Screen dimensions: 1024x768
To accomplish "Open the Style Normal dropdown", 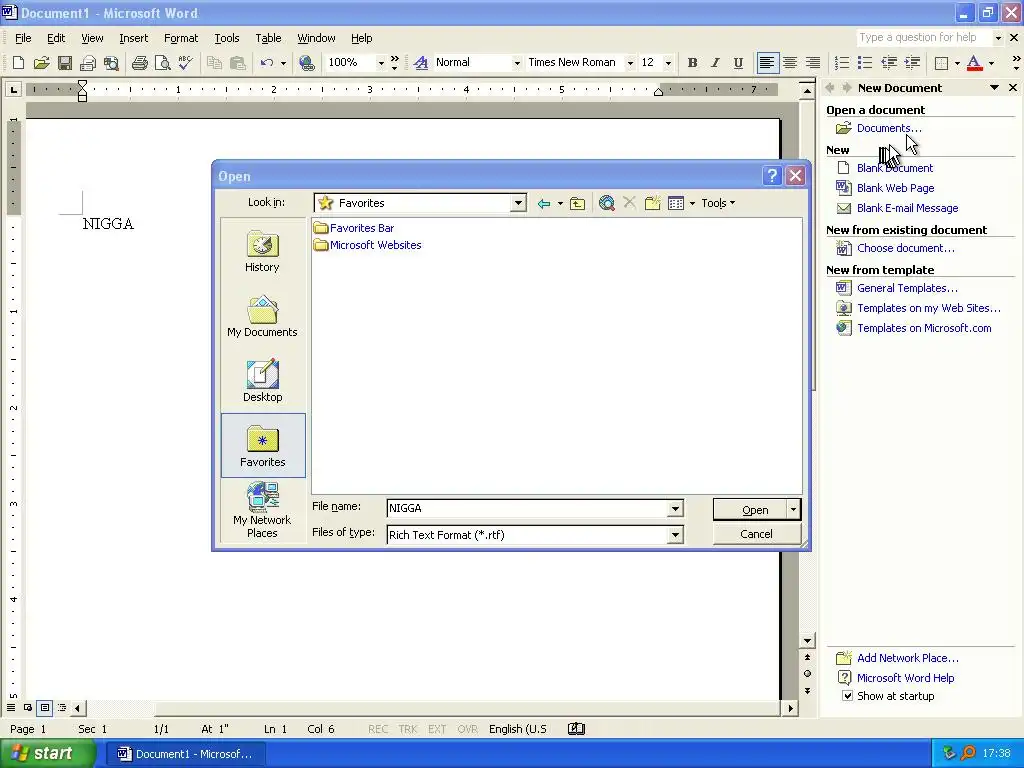I will tap(517, 63).
